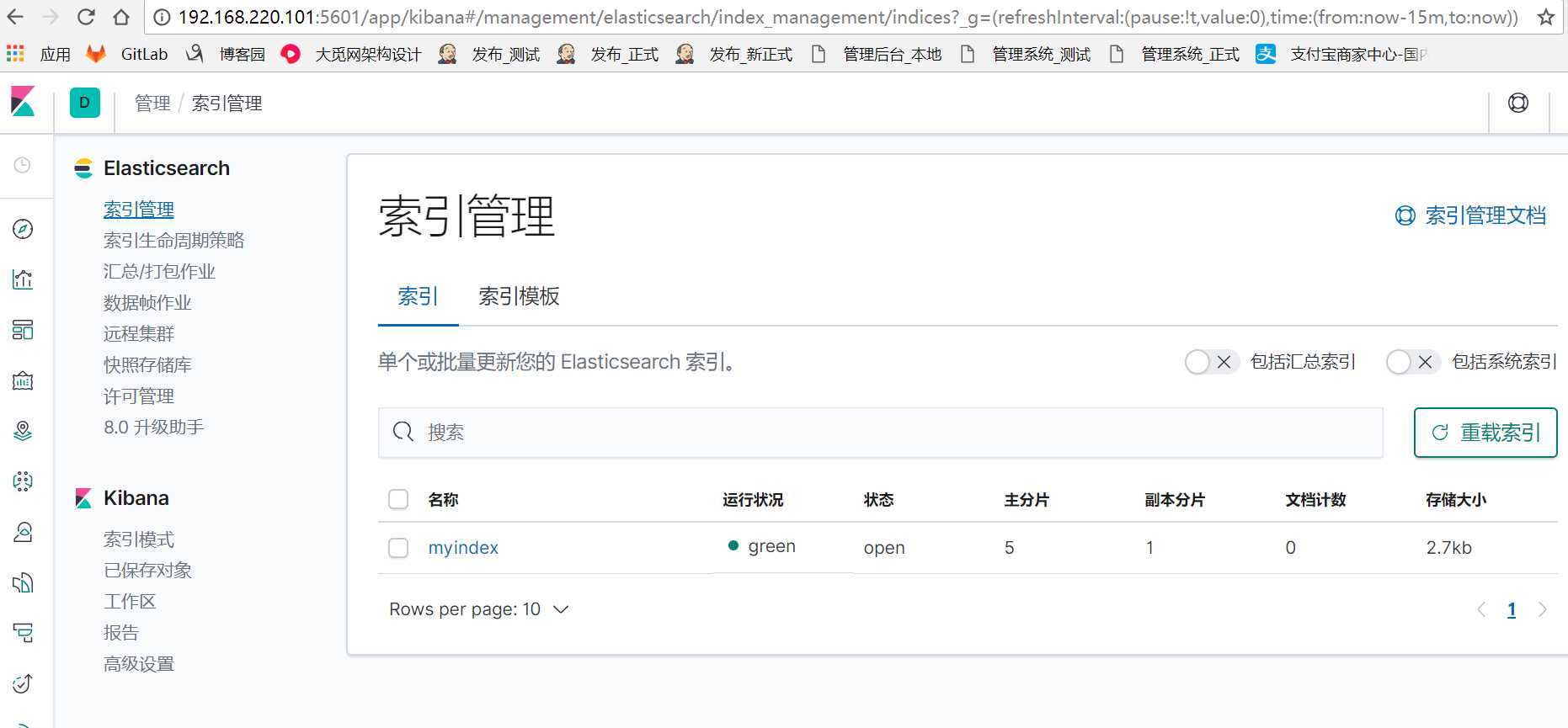Click the browser back arrow
The width and height of the screenshot is (1568, 728).
15,17
